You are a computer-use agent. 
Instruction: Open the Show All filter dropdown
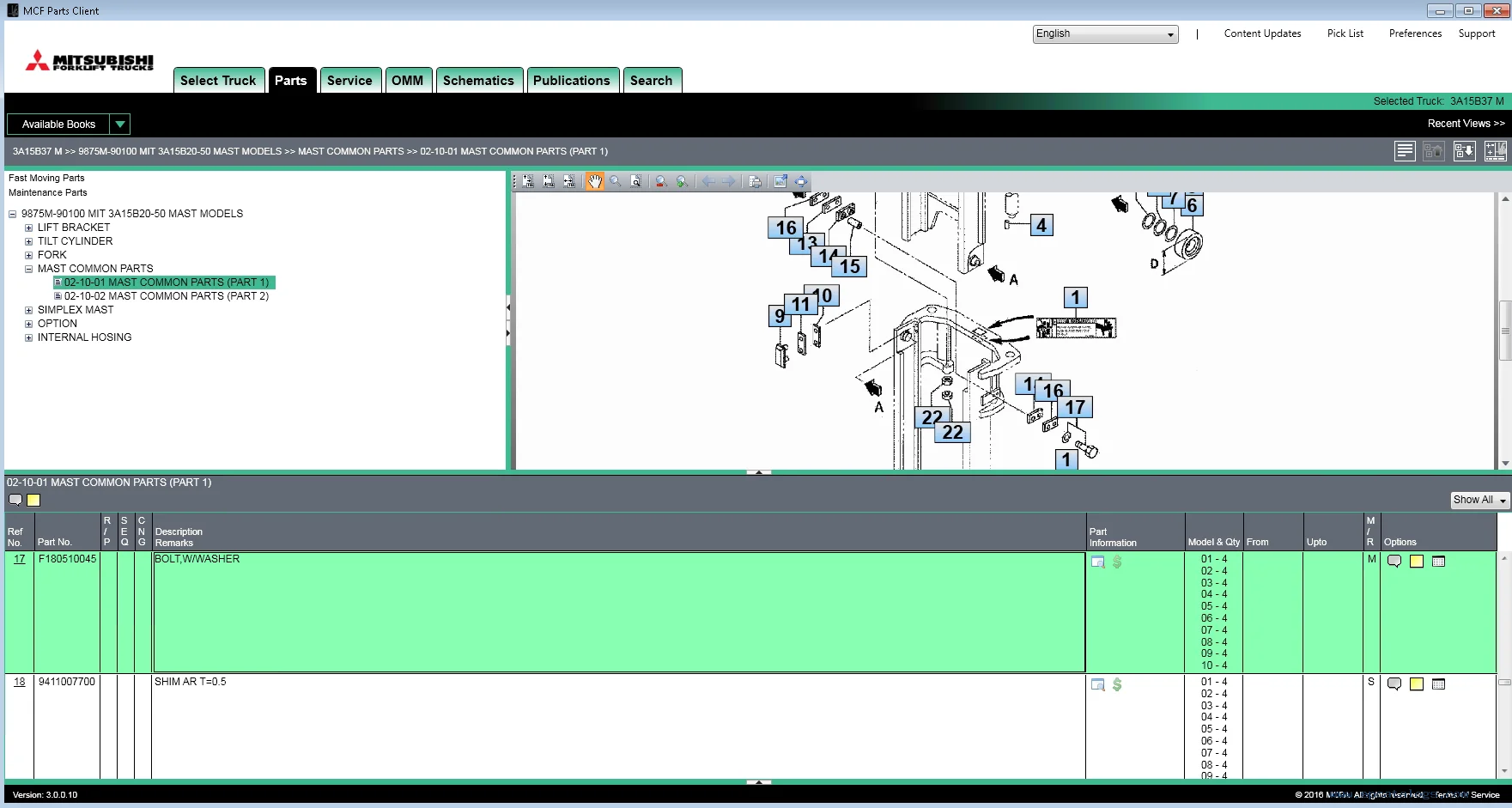coord(1479,500)
